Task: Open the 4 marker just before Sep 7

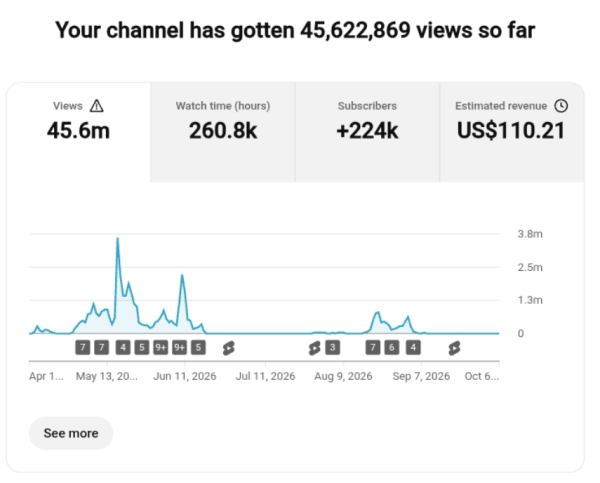Action: 413,348
